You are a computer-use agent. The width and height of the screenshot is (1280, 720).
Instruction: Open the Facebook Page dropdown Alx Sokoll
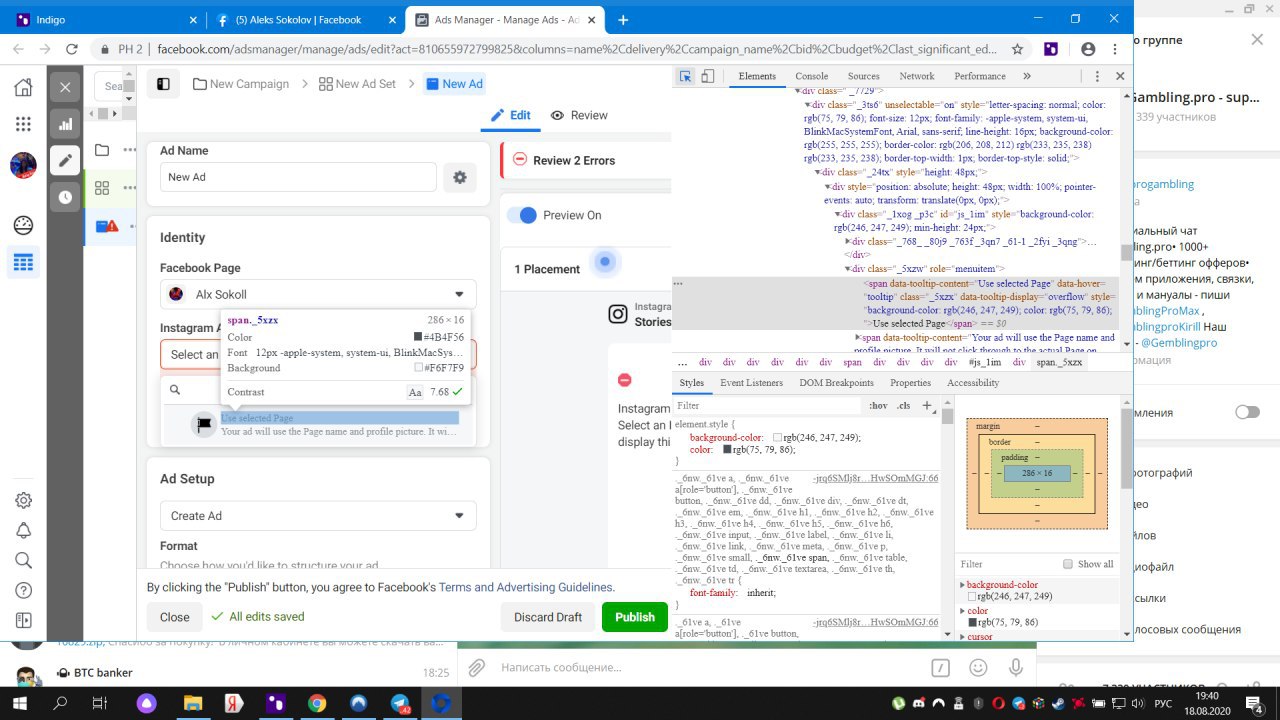point(318,294)
